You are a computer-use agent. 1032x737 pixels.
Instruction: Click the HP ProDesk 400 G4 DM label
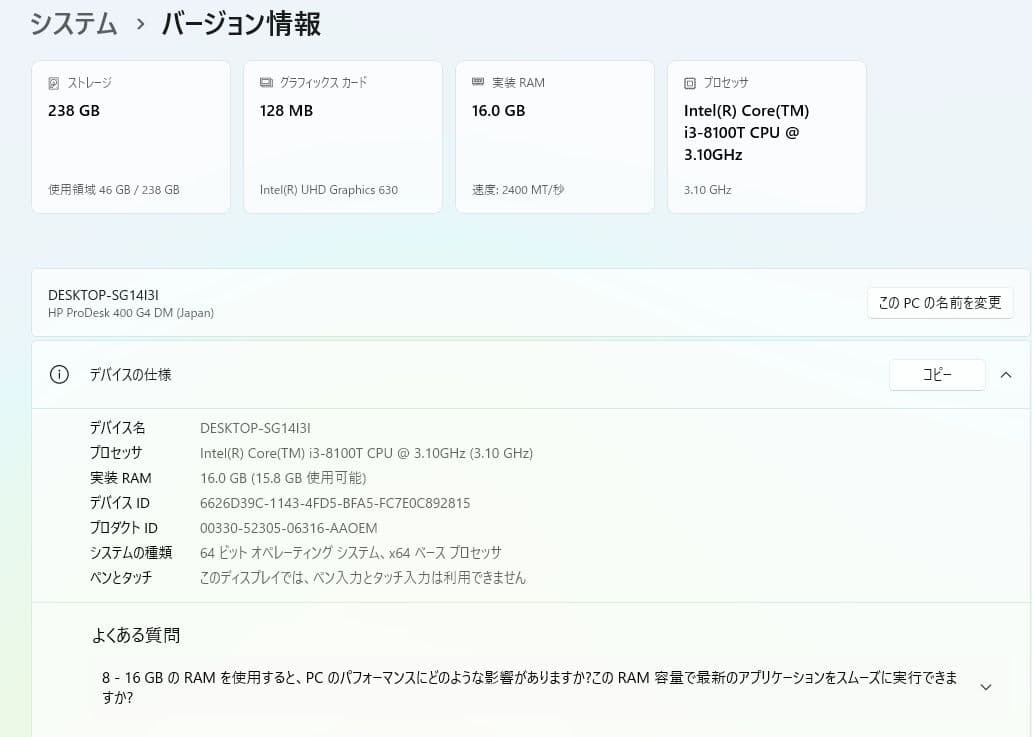[x=131, y=312]
